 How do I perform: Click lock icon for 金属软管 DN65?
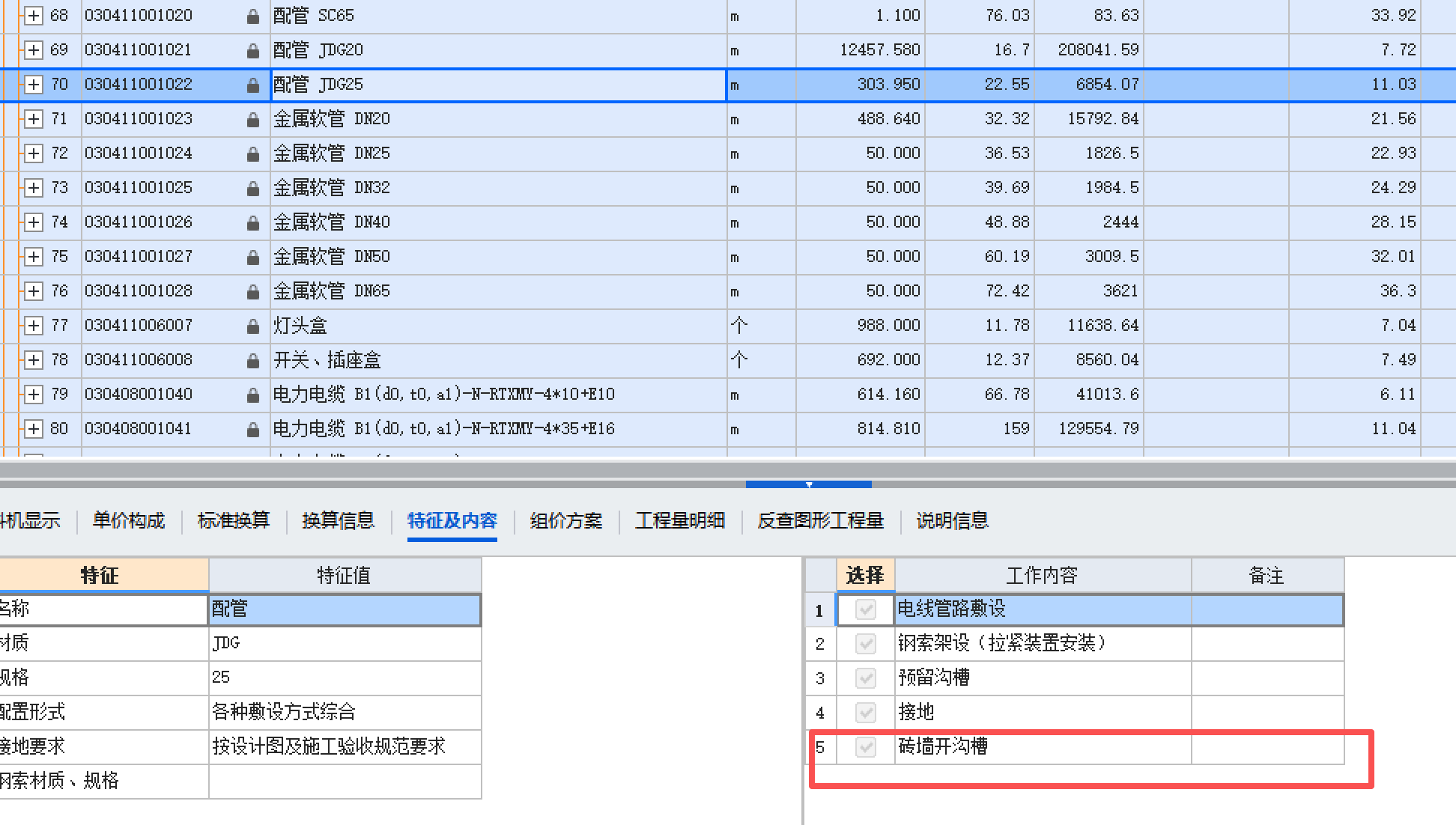click(253, 292)
